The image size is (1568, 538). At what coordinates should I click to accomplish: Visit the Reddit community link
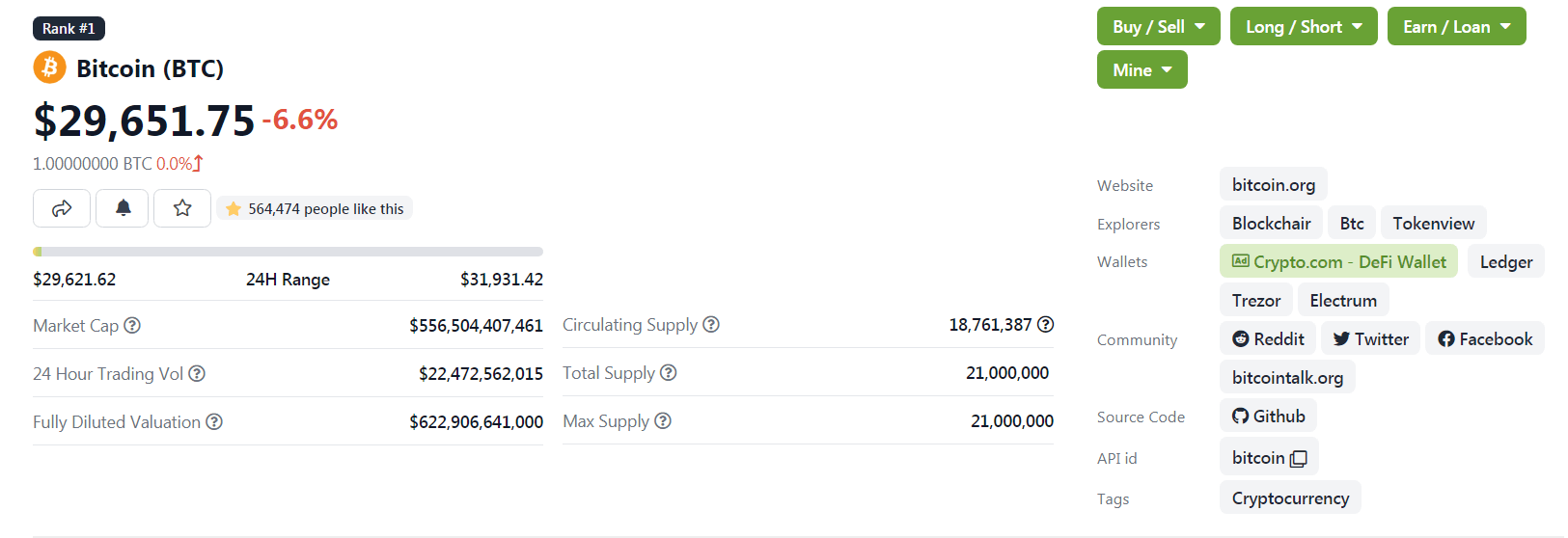pos(1268,339)
